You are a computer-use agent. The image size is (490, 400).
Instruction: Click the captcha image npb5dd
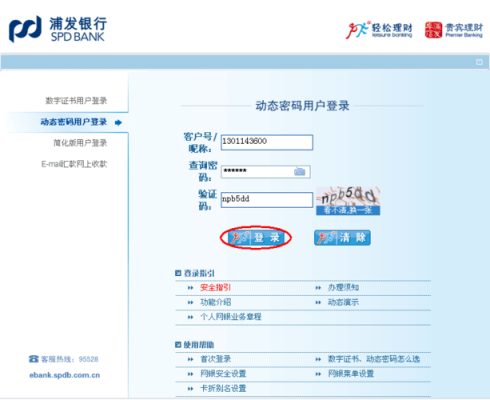click(x=348, y=196)
